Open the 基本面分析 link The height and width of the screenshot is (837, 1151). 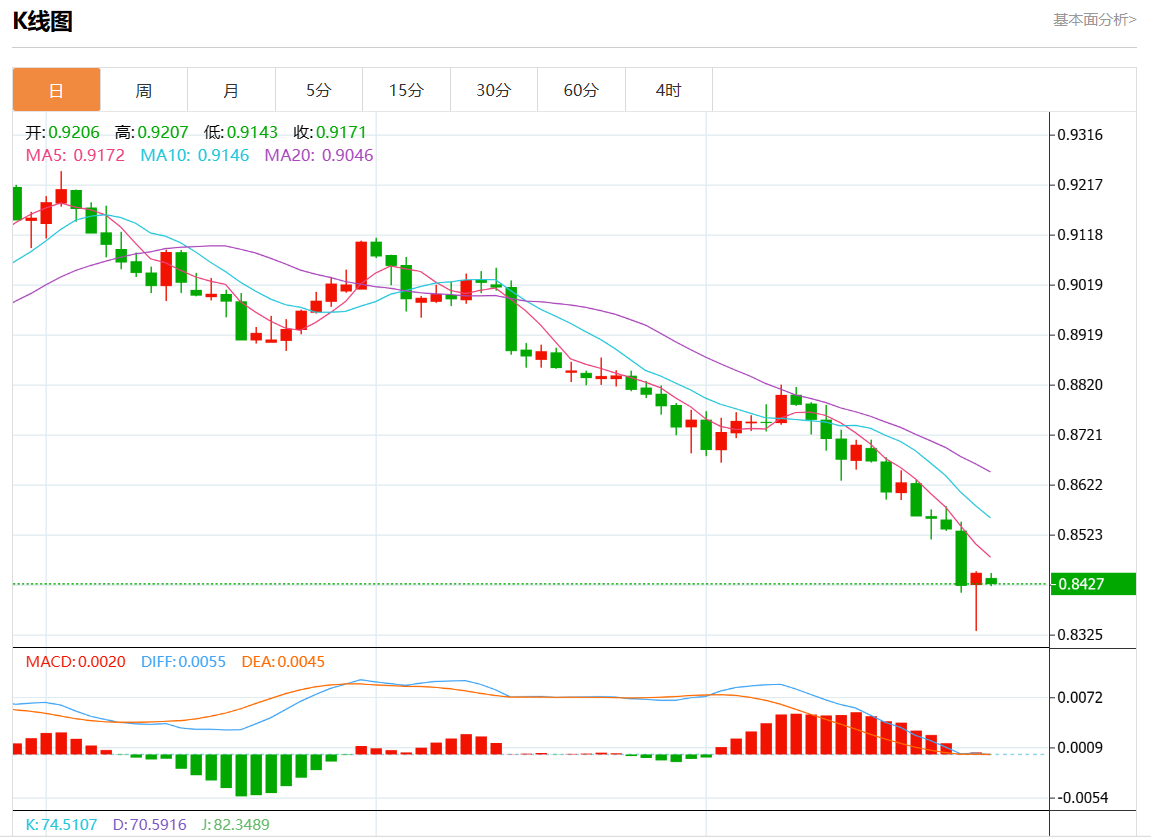[x=1094, y=19]
